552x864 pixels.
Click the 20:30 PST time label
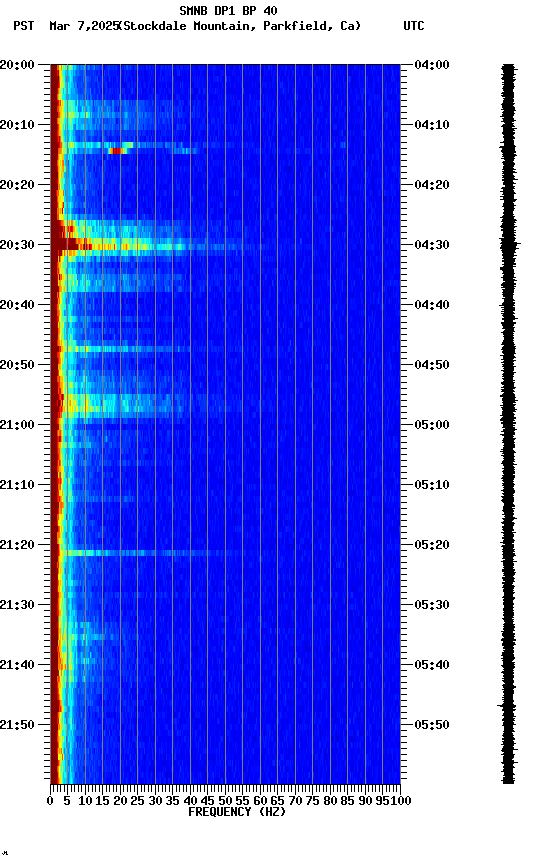click(x=17, y=245)
